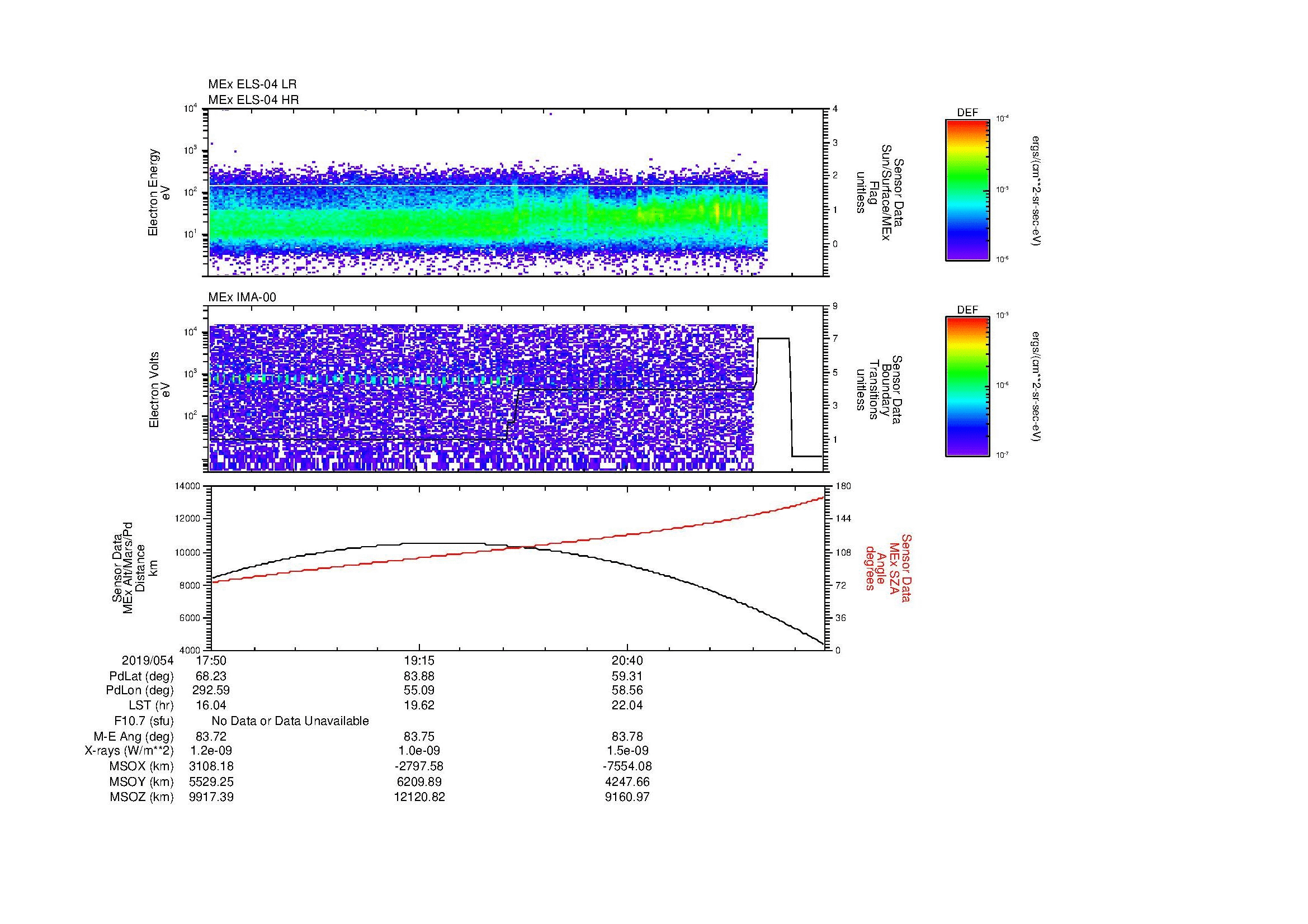The height and width of the screenshot is (924, 1308).
Task: Click the '108' SZA axis tick
Action: tap(842, 552)
